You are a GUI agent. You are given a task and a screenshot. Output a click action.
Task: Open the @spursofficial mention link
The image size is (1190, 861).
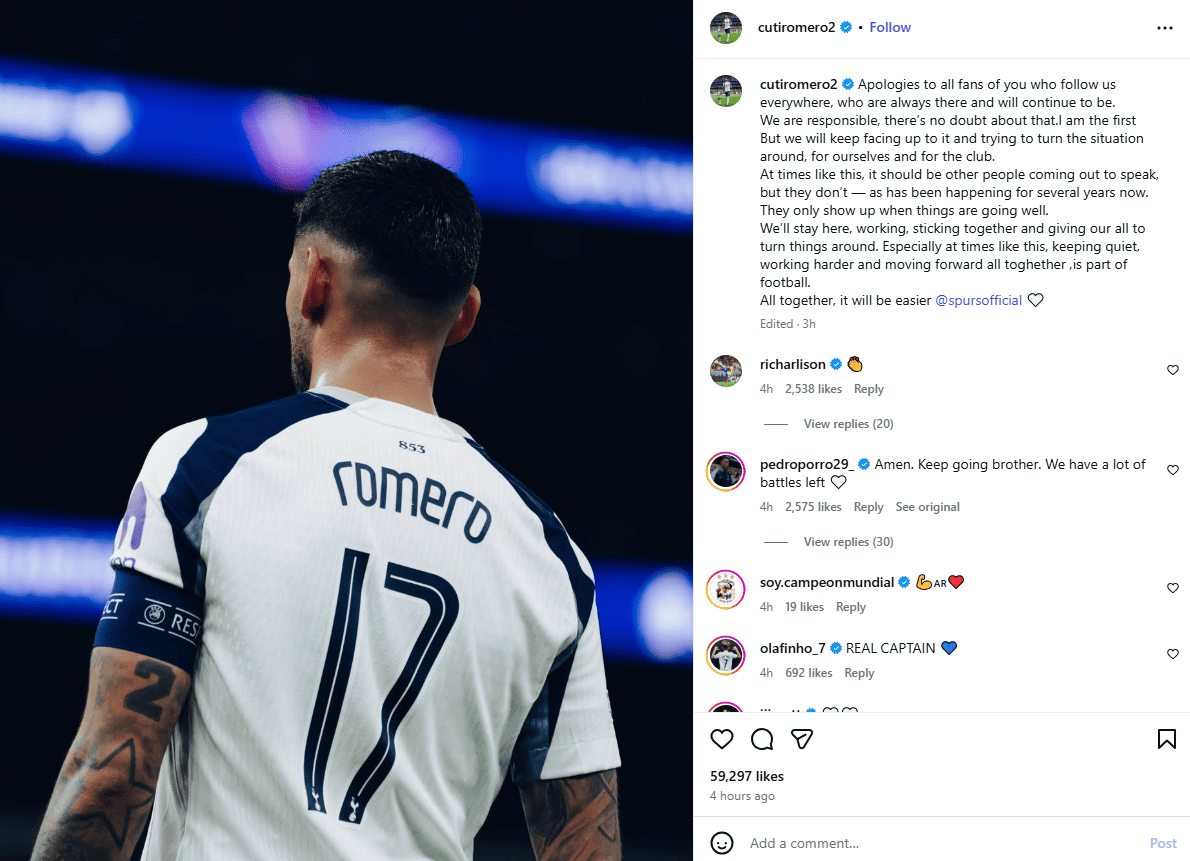[x=978, y=300]
